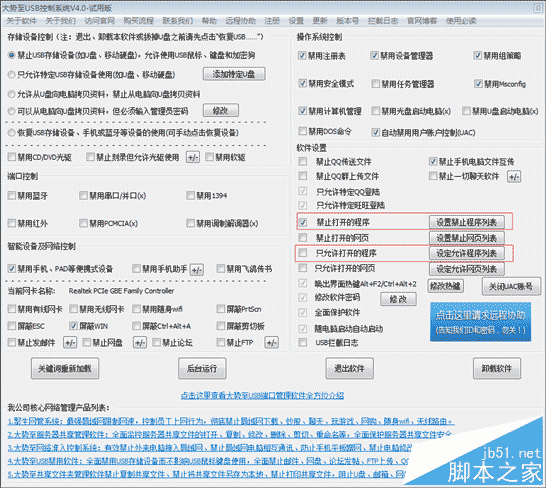Enable 禁止QQ传送文件 checkbox
This screenshot has height=488, width=546.
point(303,161)
